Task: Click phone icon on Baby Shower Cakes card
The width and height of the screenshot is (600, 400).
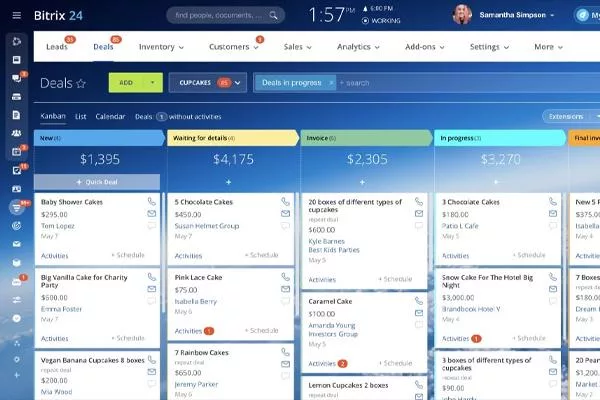Action: pos(152,201)
